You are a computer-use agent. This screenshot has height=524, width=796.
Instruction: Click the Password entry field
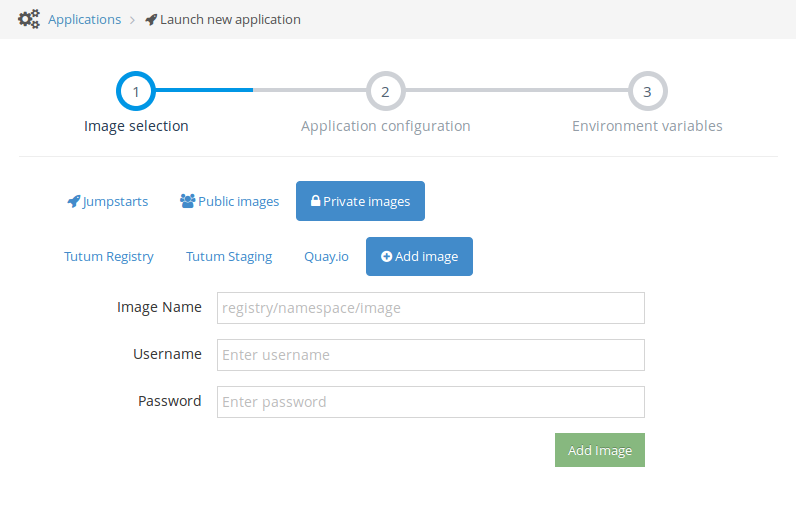coord(430,402)
